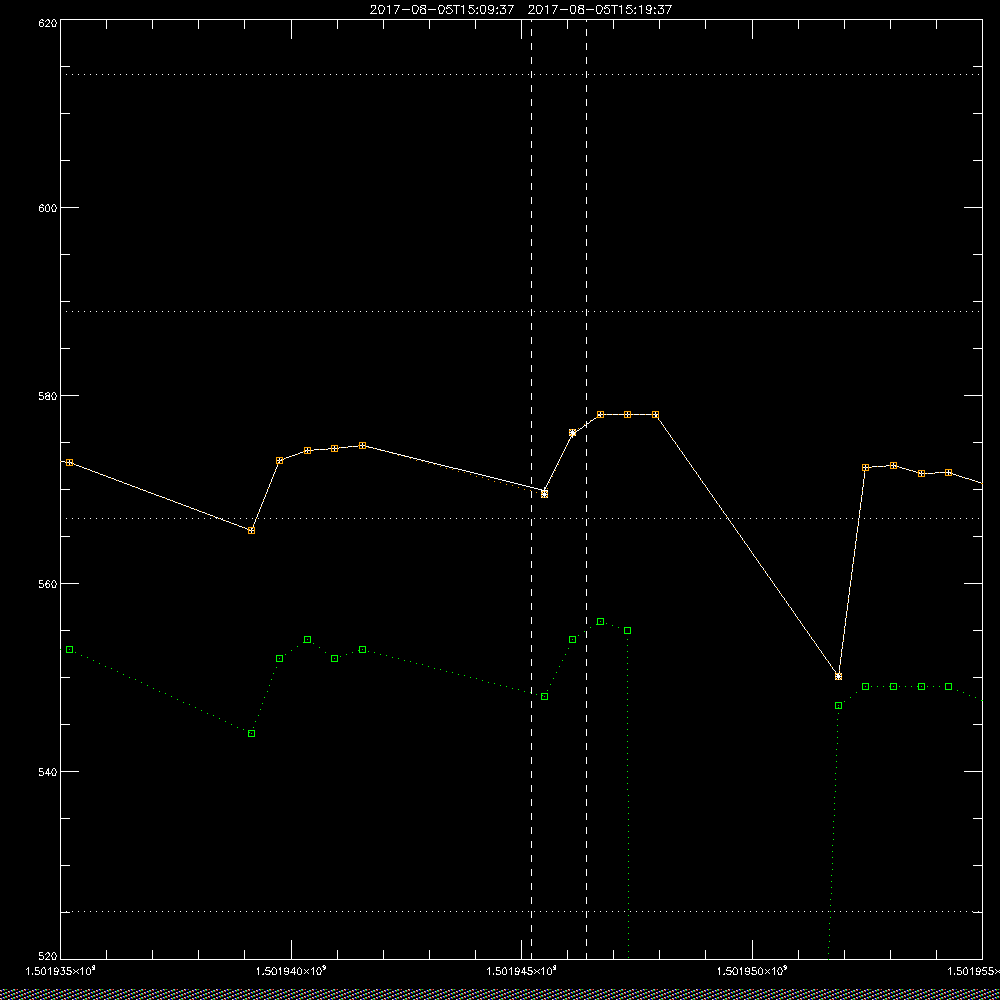Screen dimensions: 1000x1000
Task: Select the 620 y-axis label
Action: click(48, 22)
